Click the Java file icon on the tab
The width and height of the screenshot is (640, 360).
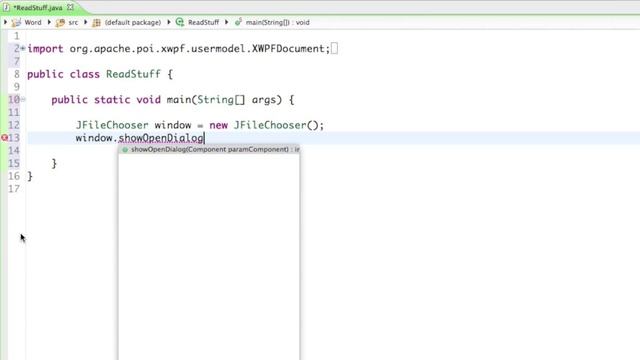tap(7, 7)
